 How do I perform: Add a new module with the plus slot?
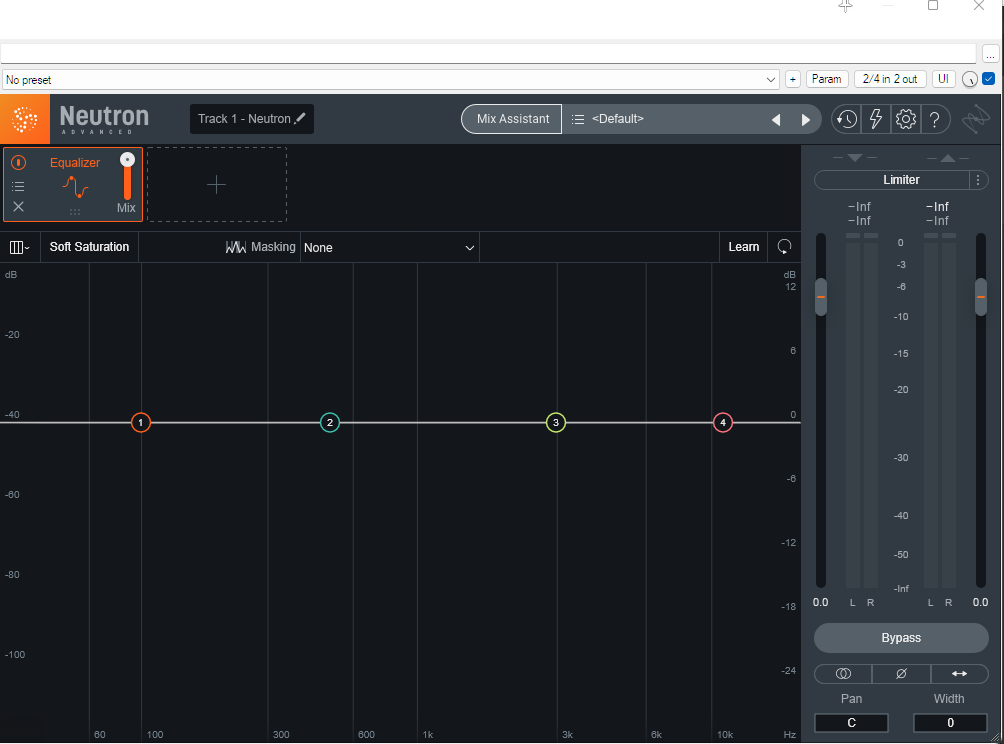point(216,184)
